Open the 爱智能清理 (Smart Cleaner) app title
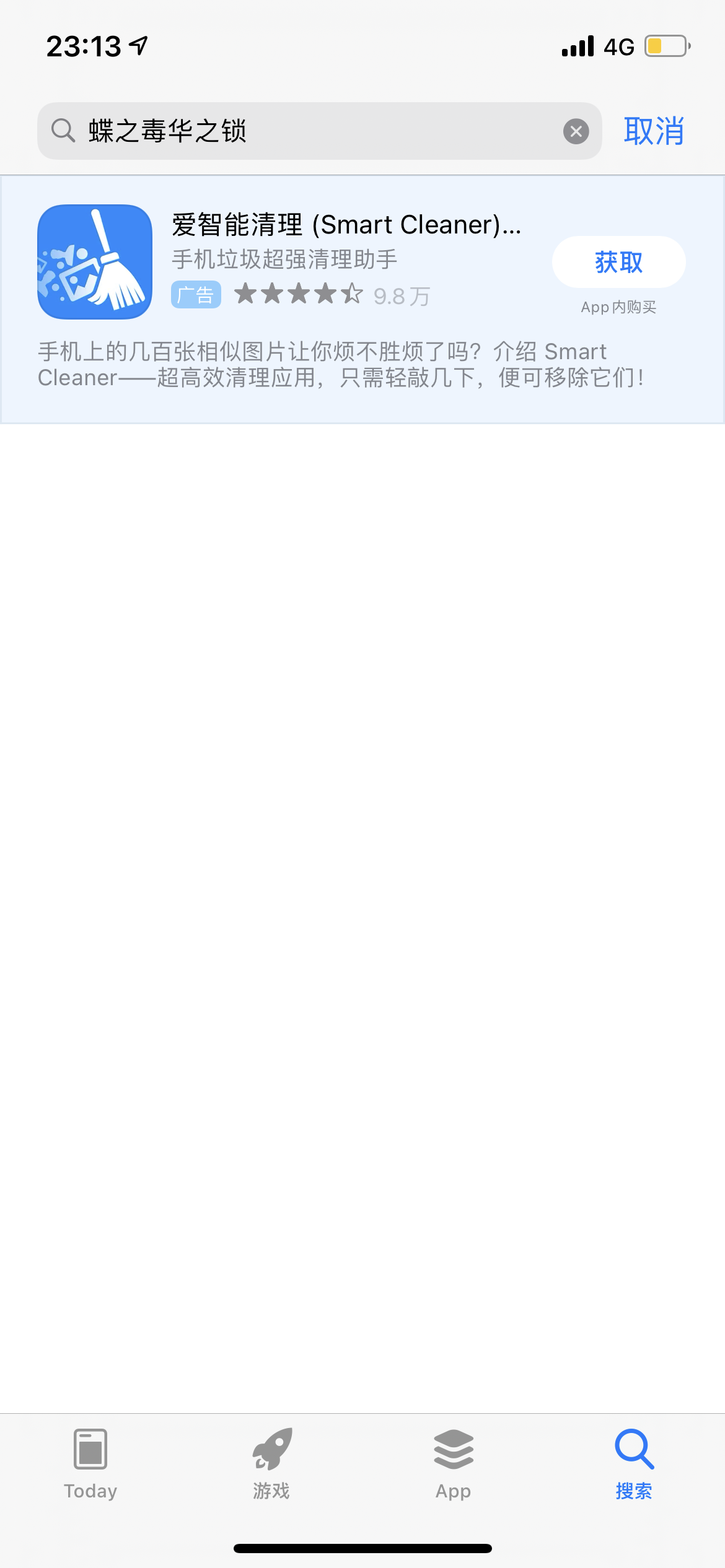Screen dimensions: 725x1568 [x=346, y=225]
